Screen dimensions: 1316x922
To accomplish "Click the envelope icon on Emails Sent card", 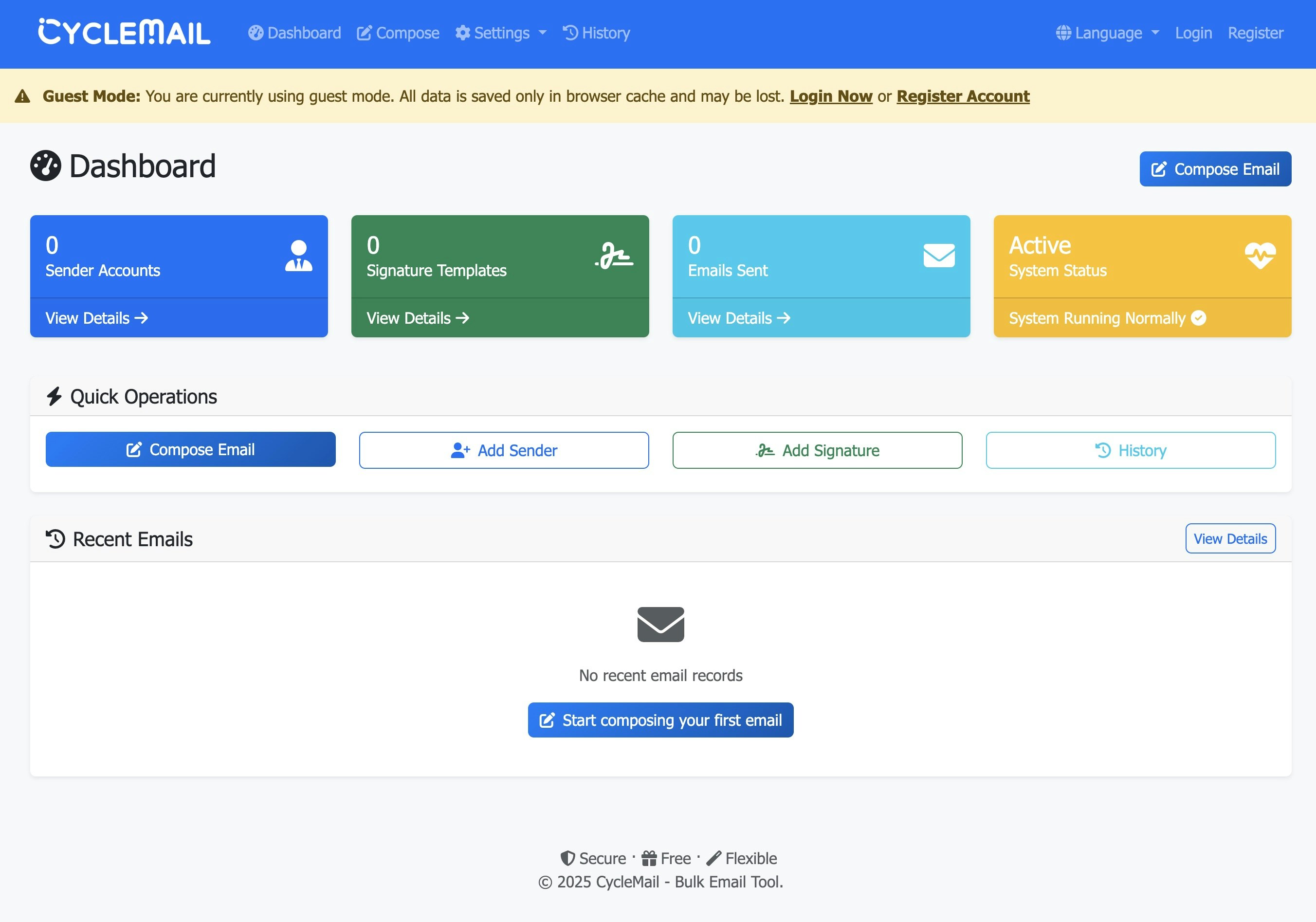I will click(938, 256).
